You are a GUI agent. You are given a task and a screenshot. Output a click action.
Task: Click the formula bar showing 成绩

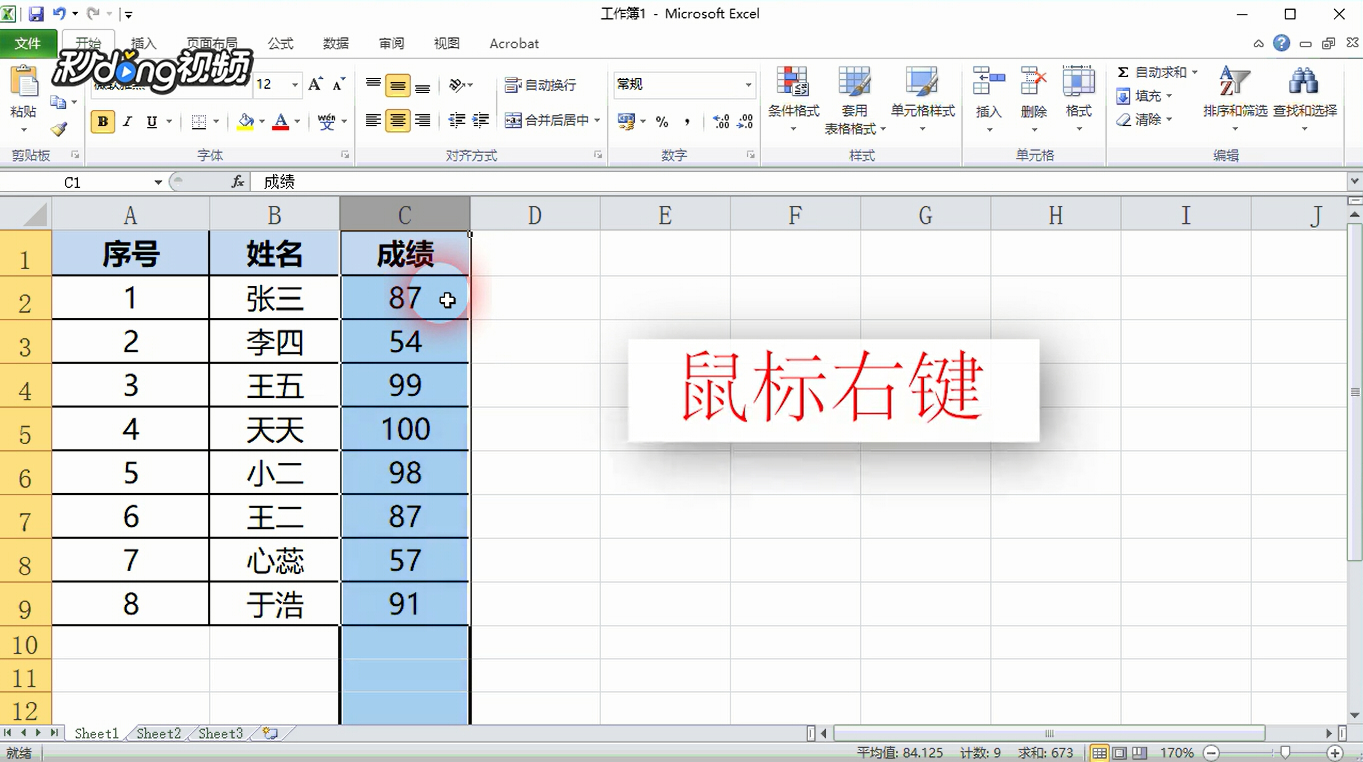tap(799, 182)
